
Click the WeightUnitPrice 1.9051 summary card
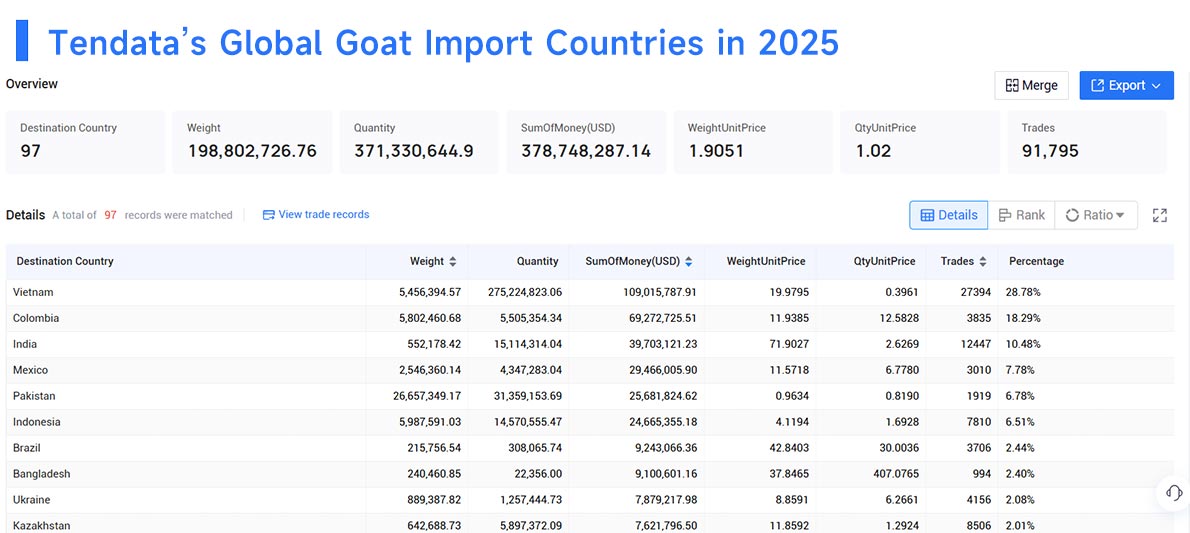(753, 142)
